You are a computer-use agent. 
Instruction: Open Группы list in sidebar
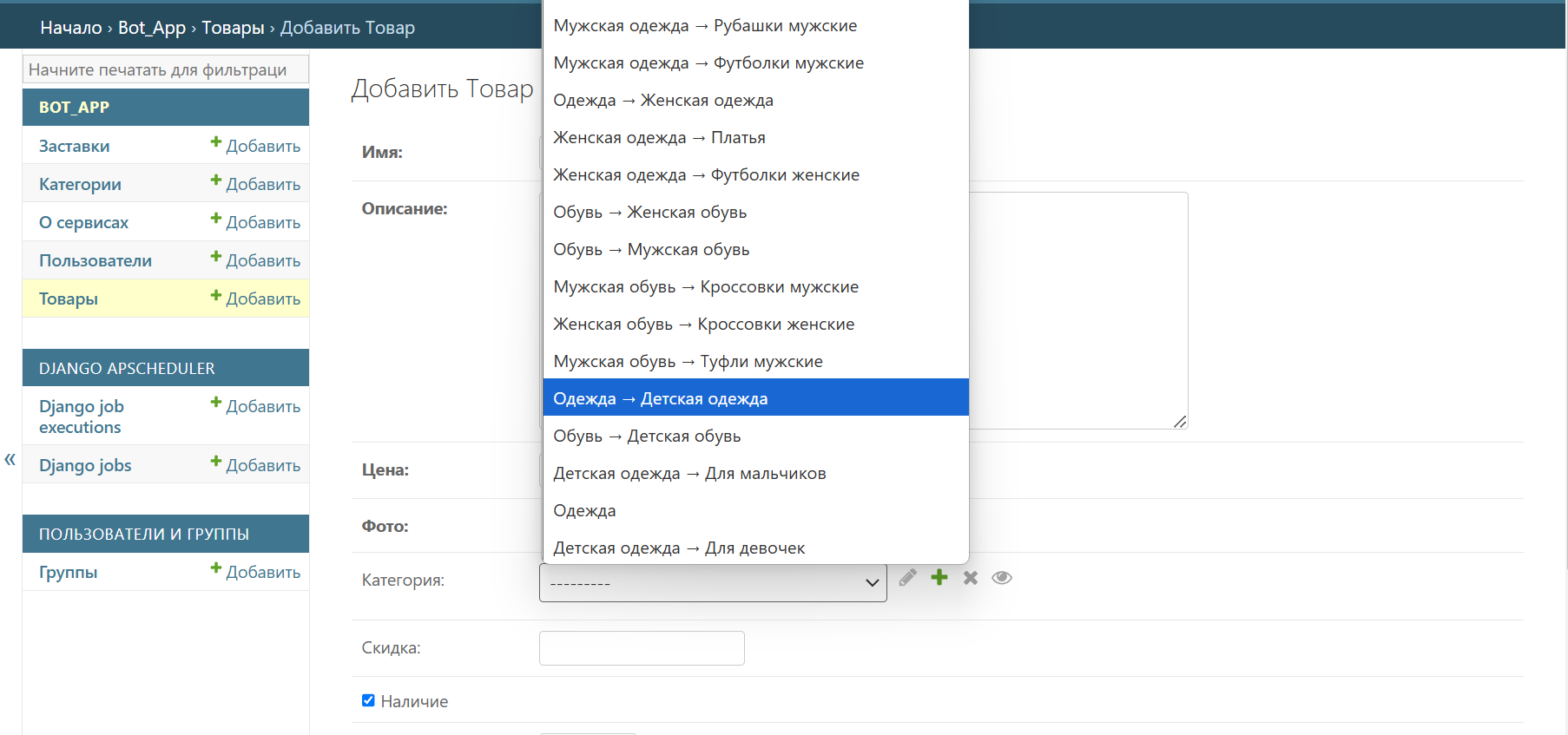point(68,573)
